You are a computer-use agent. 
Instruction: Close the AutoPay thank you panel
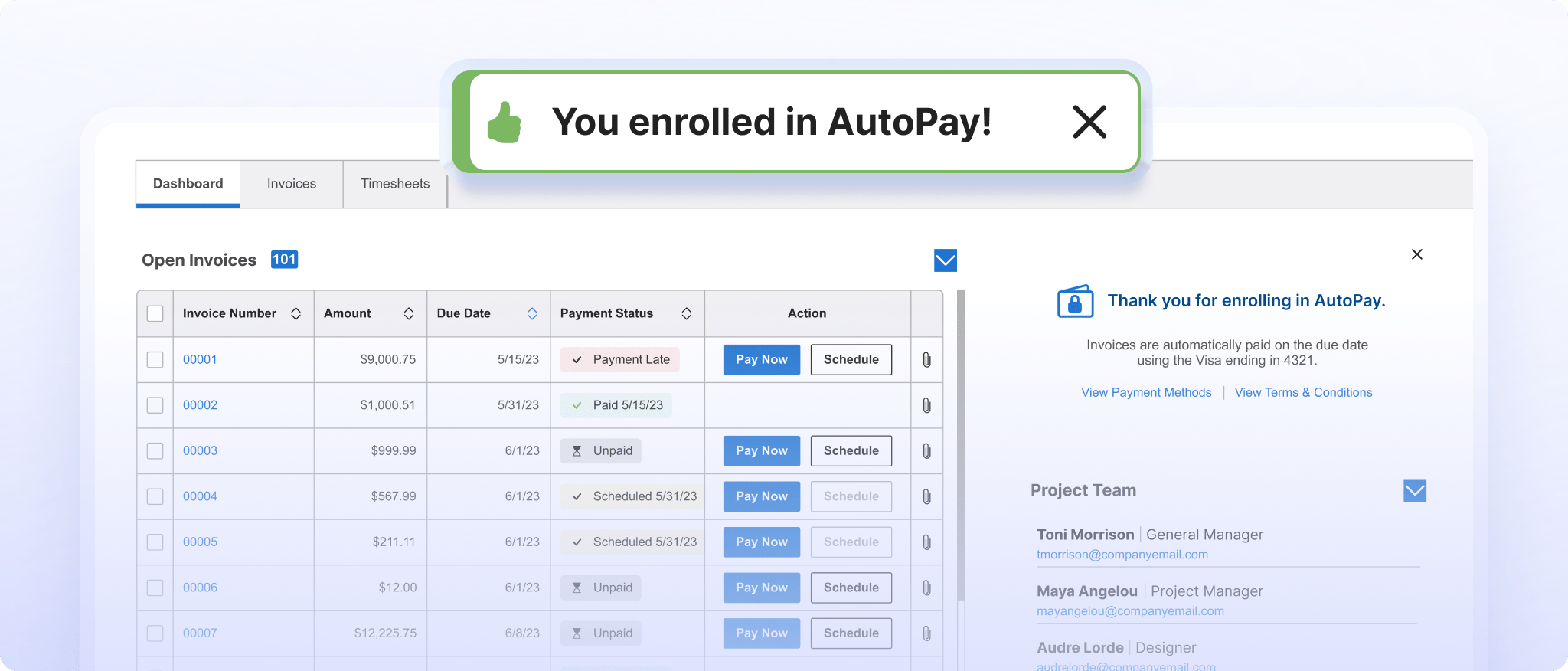1417,254
